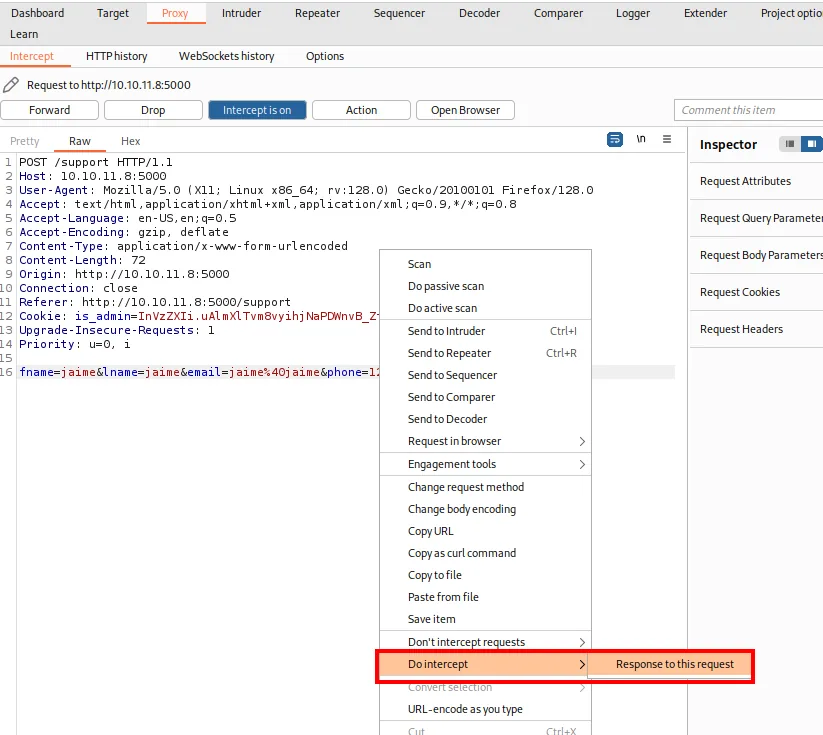Click the Content-Length: 72 header line
The height and width of the screenshot is (735, 823).
click(x=82, y=260)
